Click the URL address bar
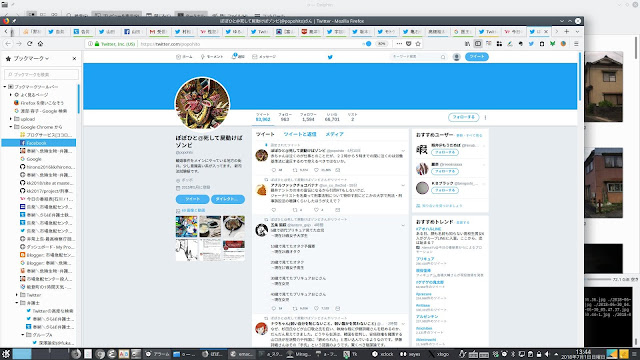Screen dimensions: 640x360 click(x=249, y=44)
